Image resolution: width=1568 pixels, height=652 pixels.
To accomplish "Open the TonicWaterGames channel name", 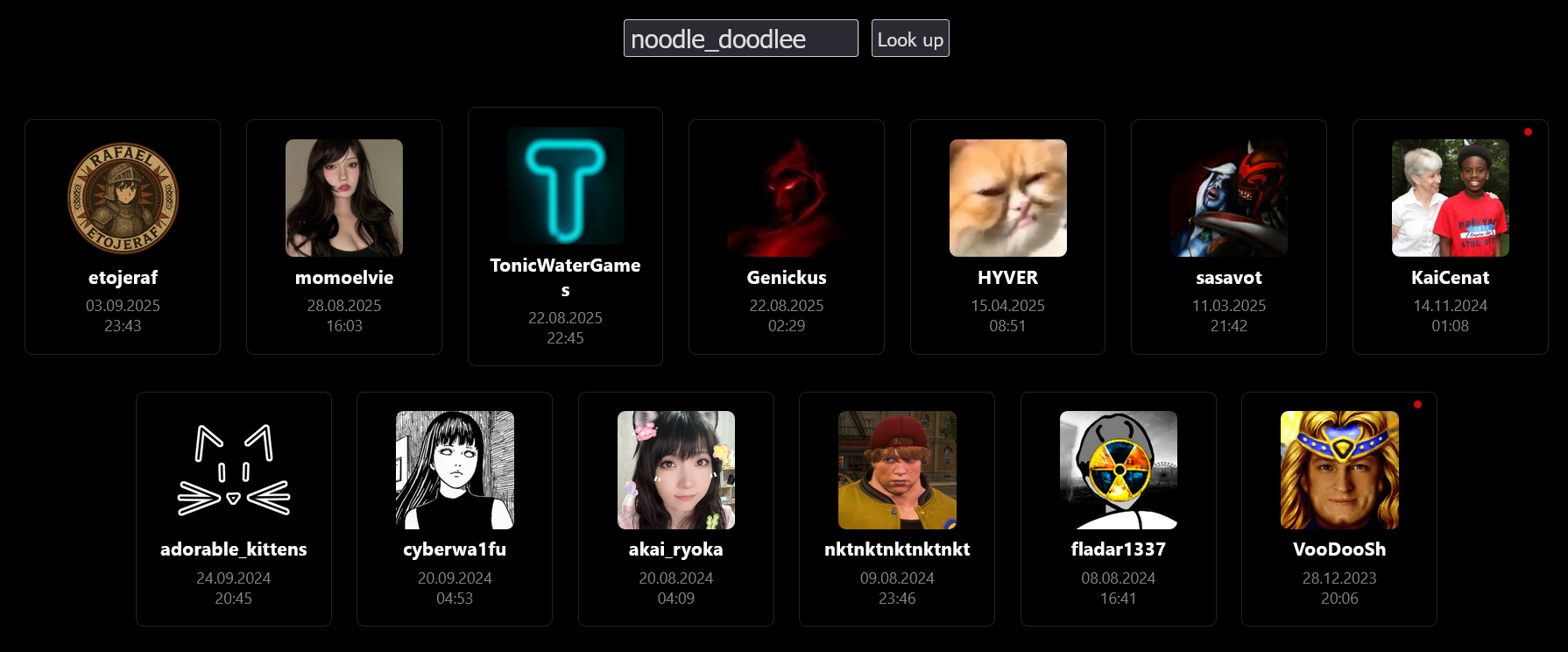I will point(566,277).
